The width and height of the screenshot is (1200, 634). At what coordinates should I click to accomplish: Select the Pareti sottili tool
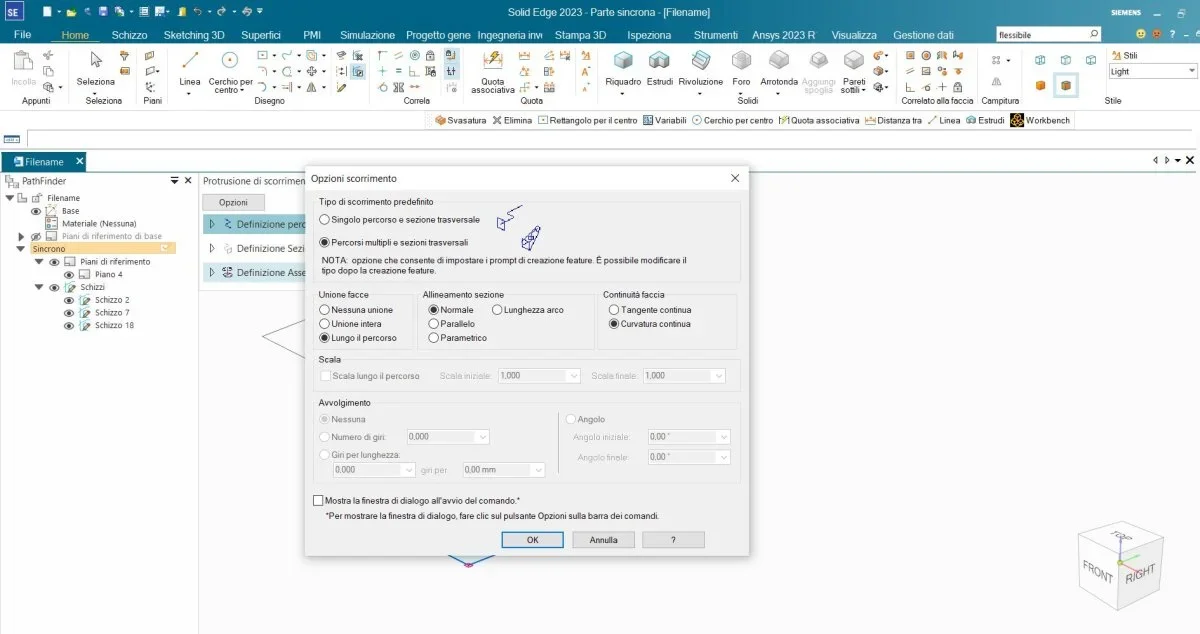(x=853, y=70)
